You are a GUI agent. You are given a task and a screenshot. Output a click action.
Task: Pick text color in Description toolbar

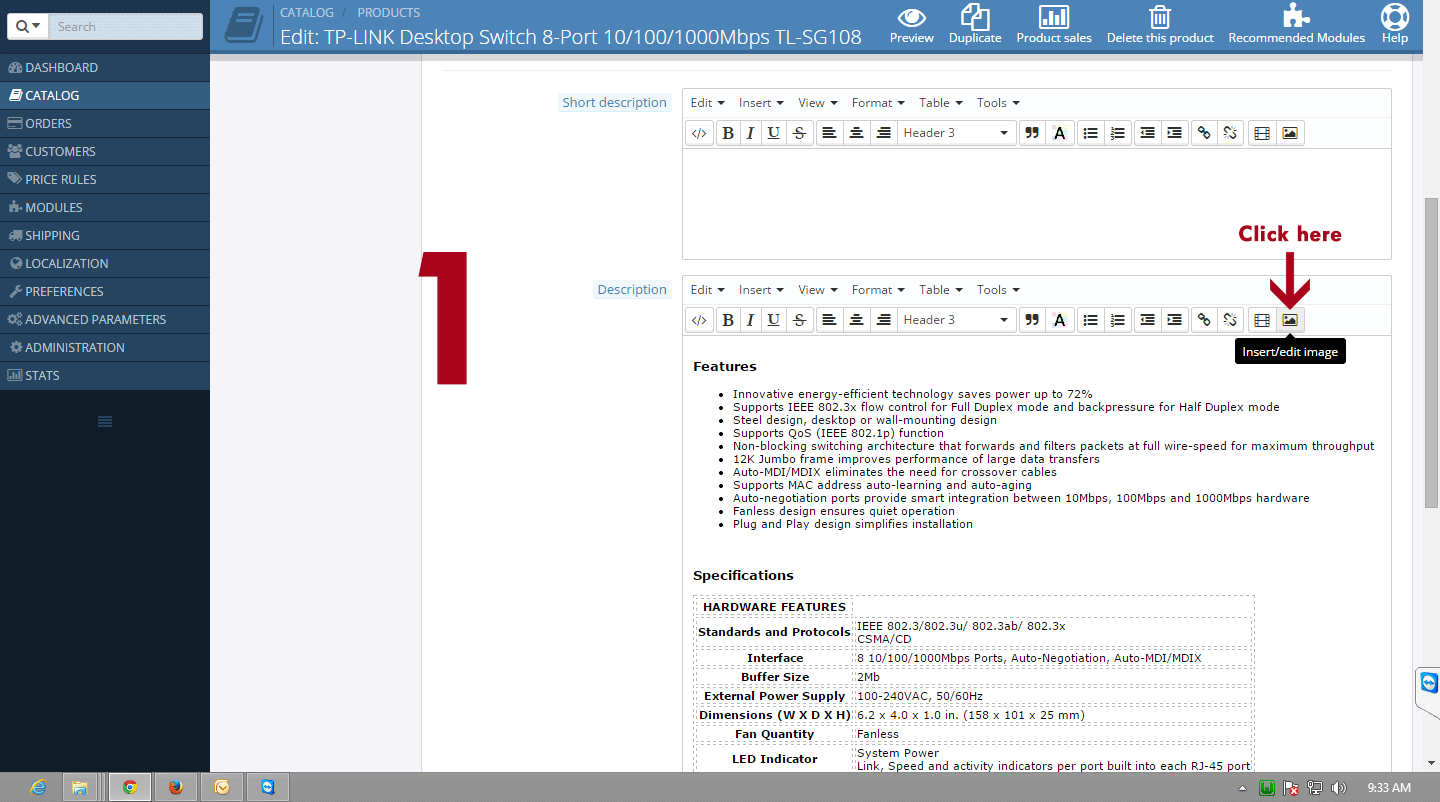(x=1059, y=320)
